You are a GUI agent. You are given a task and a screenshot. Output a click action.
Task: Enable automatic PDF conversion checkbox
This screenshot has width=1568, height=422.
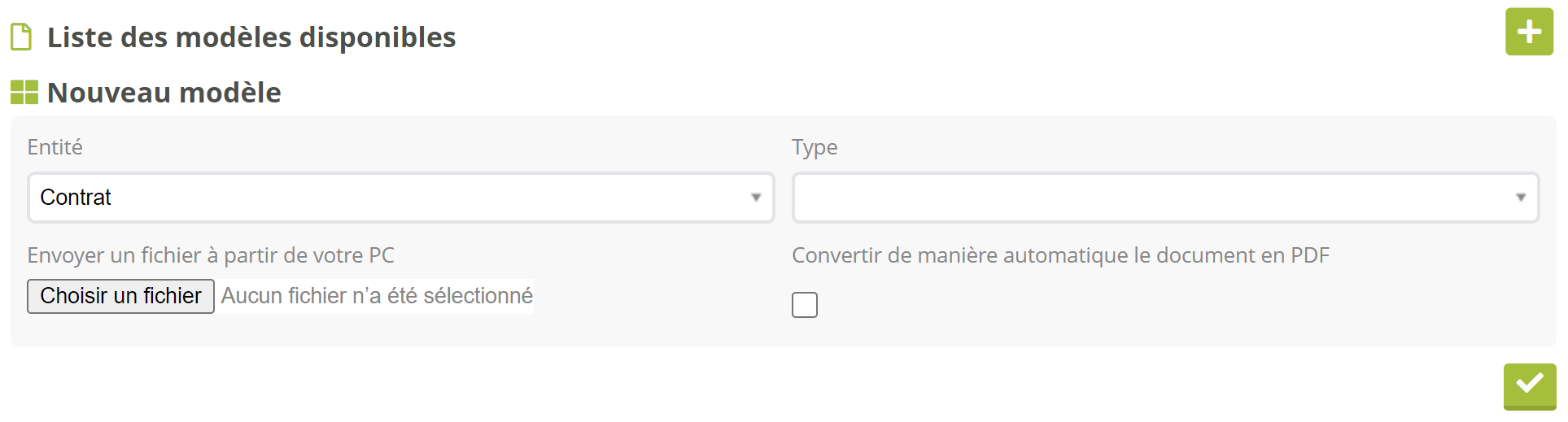coord(805,305)
